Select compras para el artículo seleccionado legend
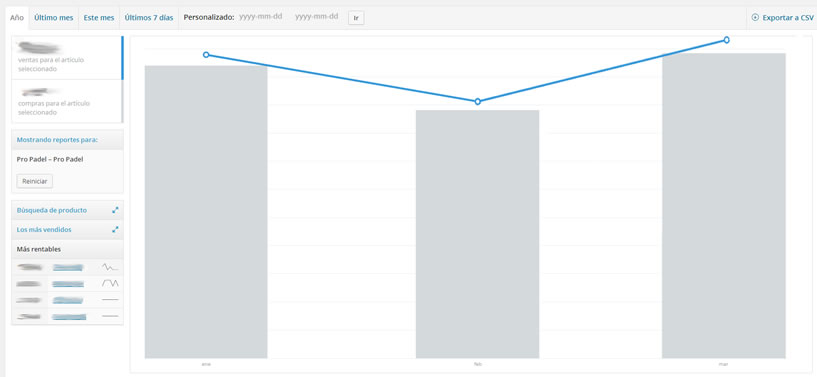 coord(66,102)
